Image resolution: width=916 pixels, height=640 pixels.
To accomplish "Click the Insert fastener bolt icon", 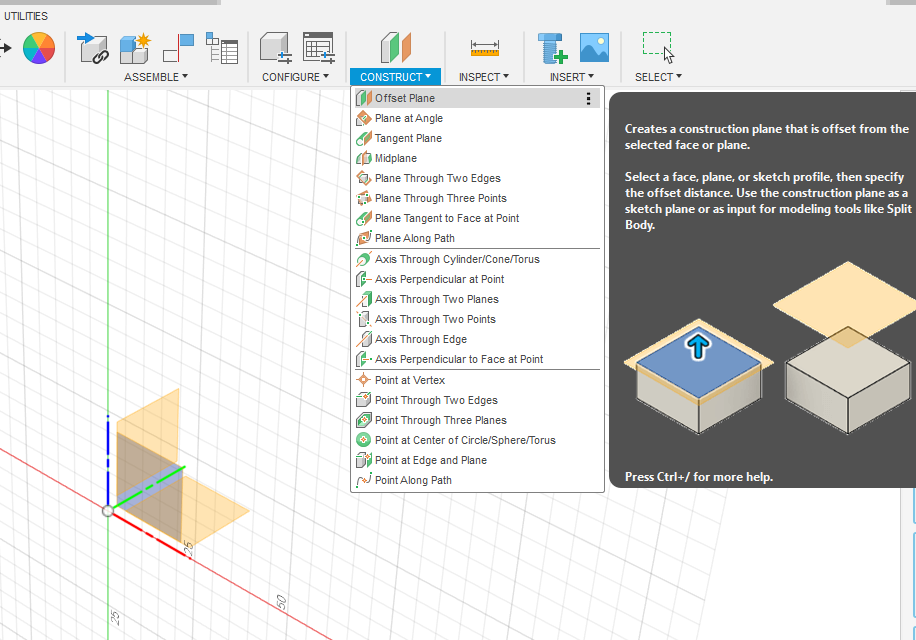I will (x=551, y=47).
